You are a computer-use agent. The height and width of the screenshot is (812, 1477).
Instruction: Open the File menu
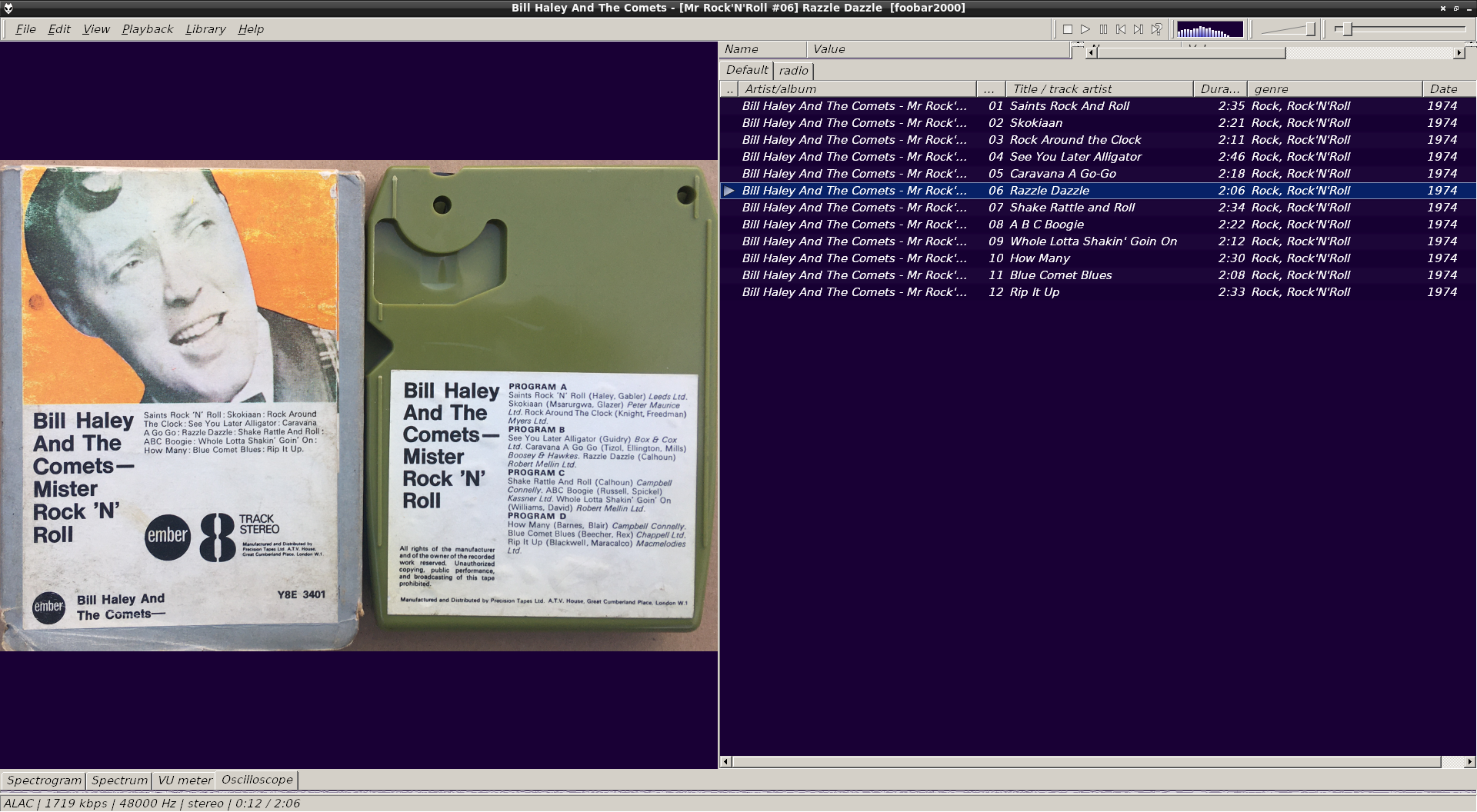[x=25, y=29]
